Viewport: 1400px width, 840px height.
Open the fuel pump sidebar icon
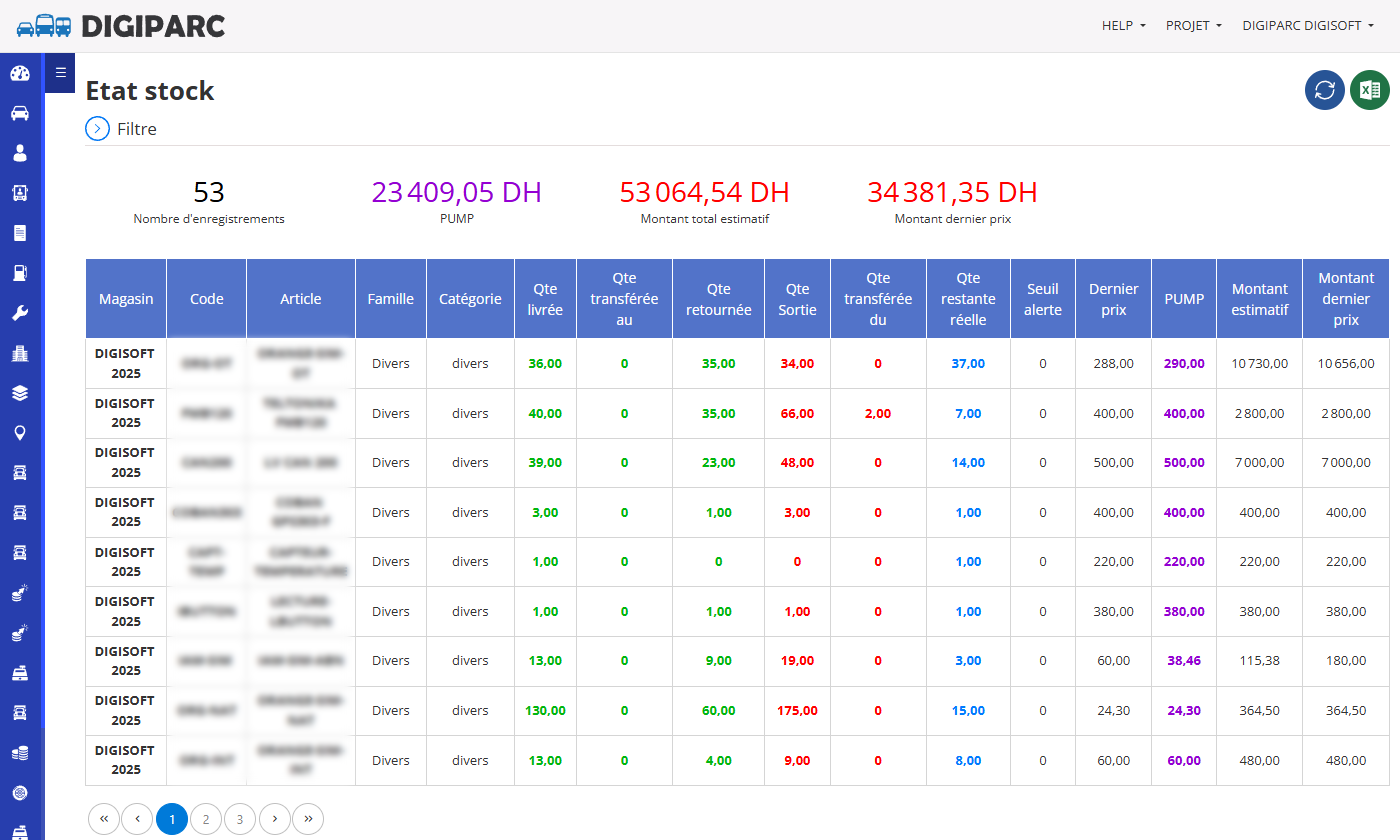(20, 273)
